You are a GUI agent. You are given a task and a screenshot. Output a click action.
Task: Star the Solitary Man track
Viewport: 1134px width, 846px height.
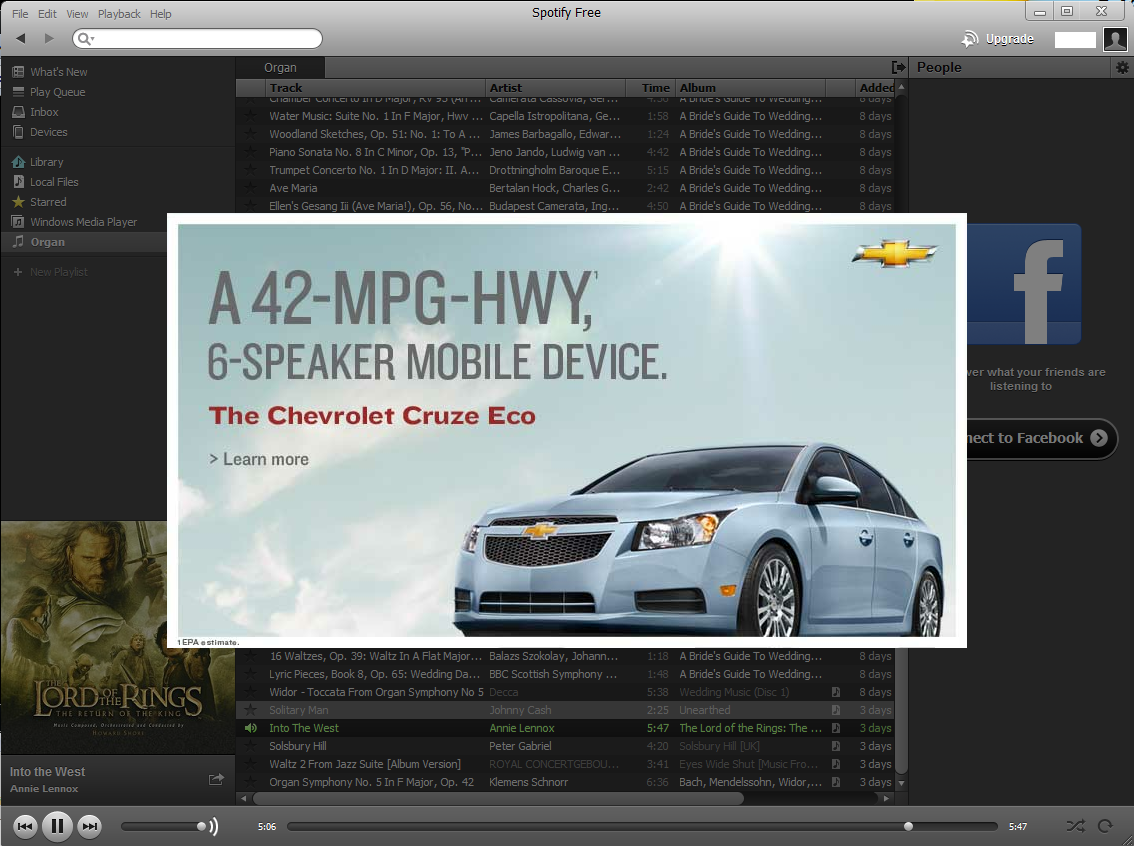(x=251, y=710)
